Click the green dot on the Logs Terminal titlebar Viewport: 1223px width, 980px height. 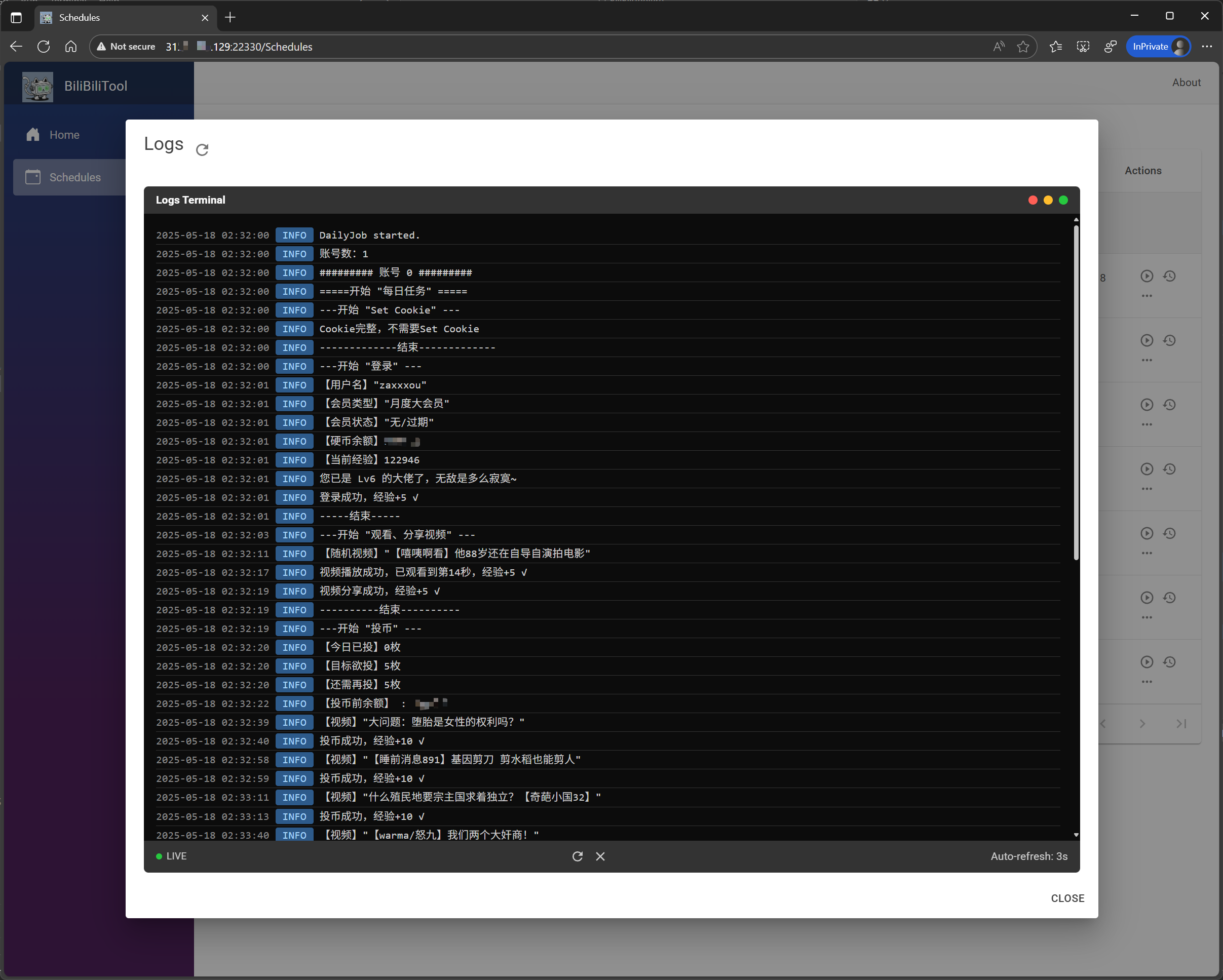[x=1063, y=200]
